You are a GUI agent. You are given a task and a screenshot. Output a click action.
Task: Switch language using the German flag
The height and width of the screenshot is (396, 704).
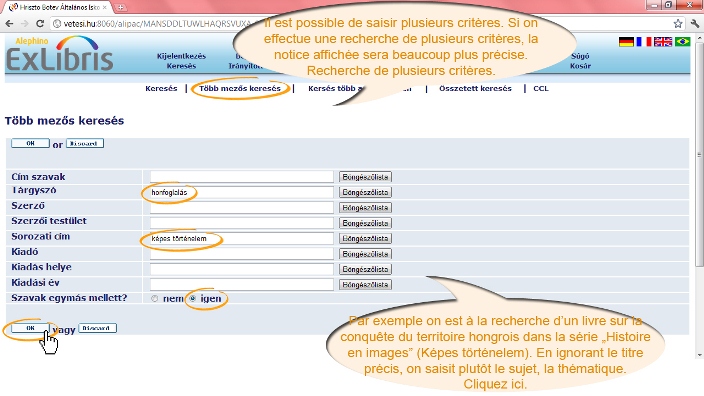pos(626,42)
